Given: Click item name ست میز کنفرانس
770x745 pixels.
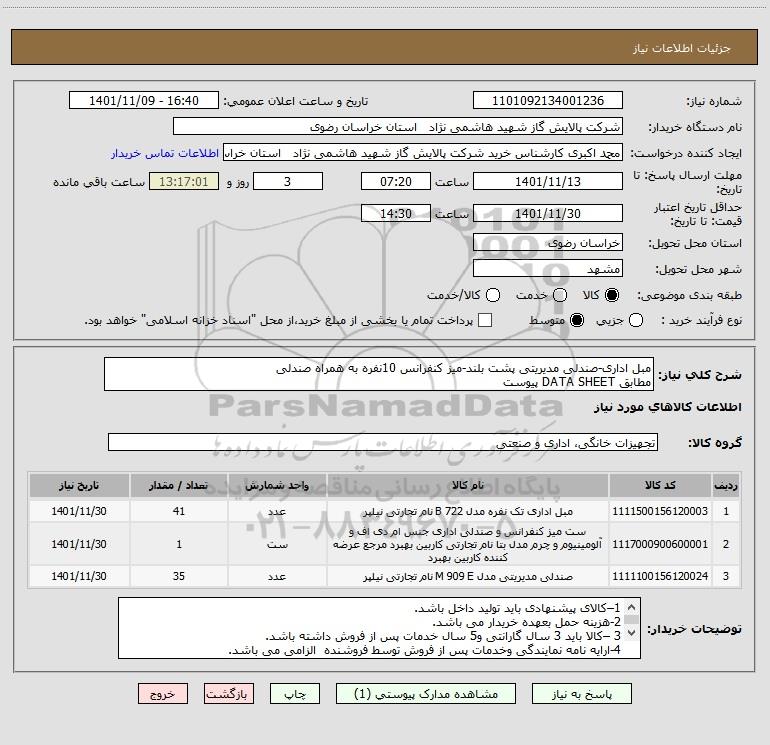Looking at the screenshot, I should (468, 544).
